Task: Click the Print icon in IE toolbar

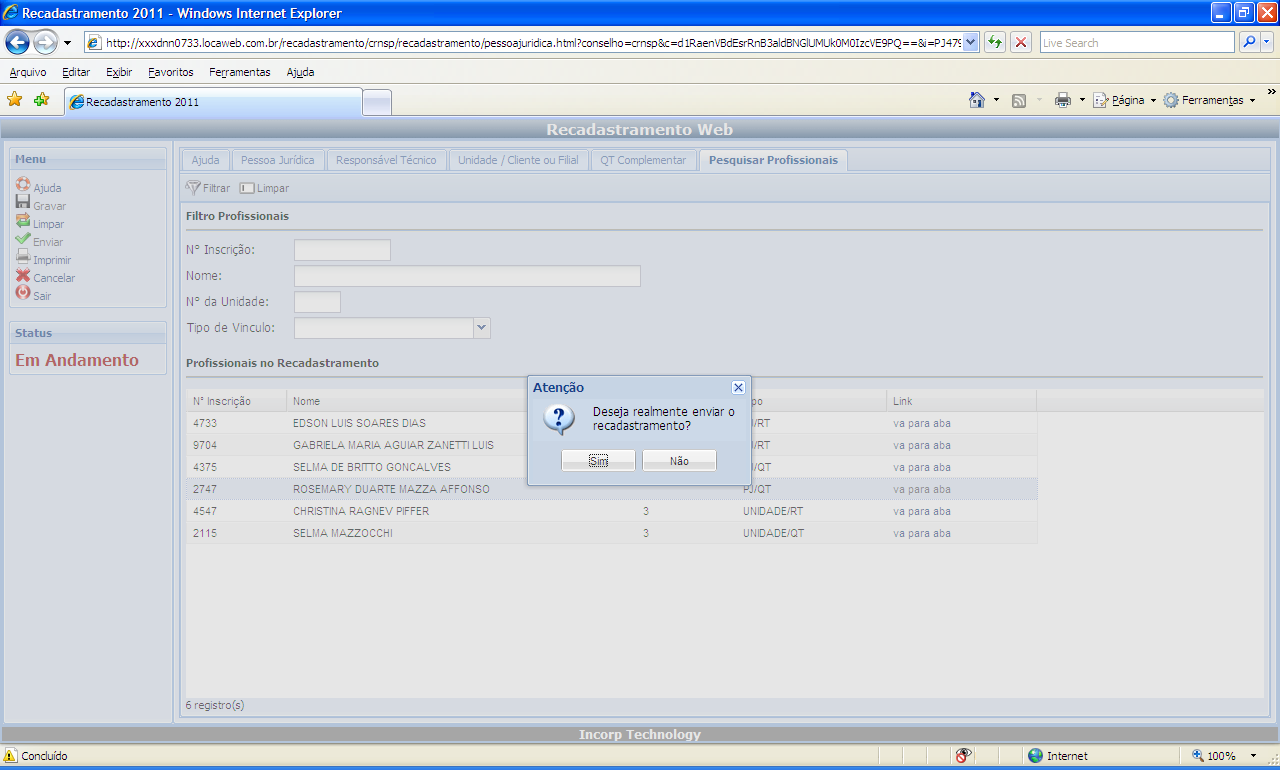Action: 1063,100
